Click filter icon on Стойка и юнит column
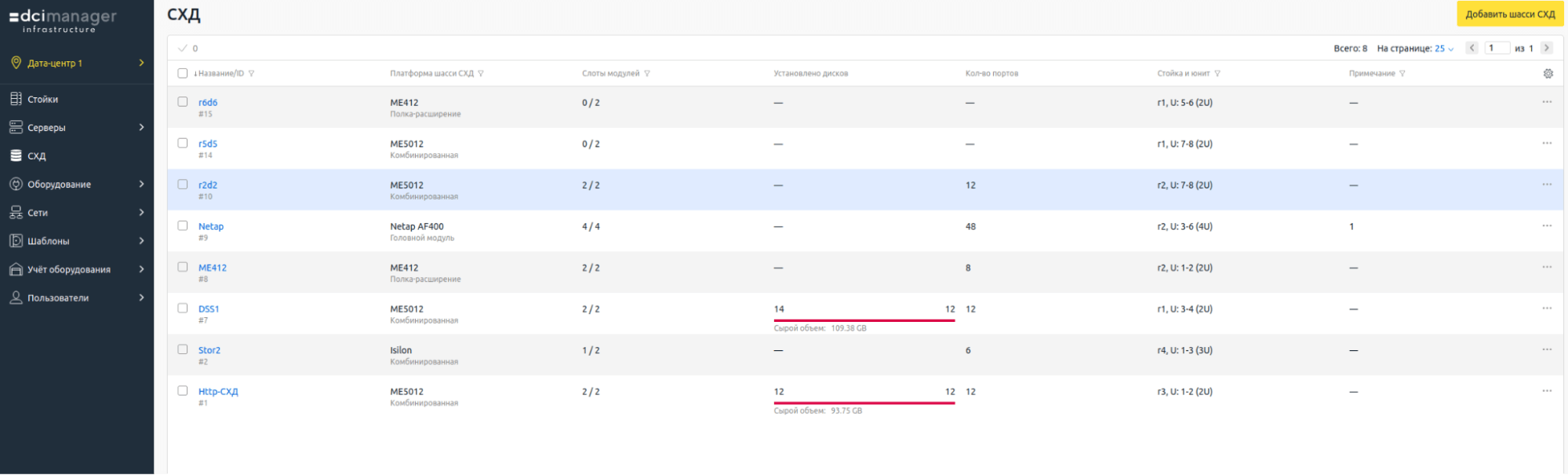 pyautogui.click(x=1217, y=74)
